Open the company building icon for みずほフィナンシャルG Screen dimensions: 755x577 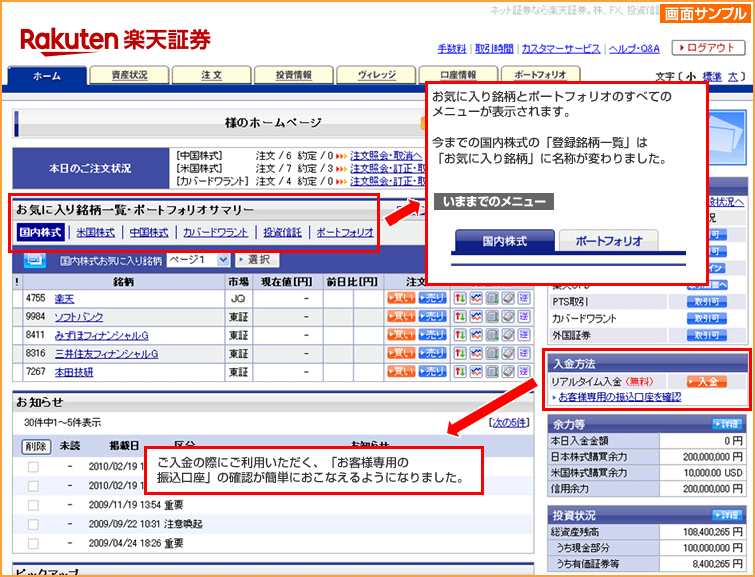(x=492, y=335)
